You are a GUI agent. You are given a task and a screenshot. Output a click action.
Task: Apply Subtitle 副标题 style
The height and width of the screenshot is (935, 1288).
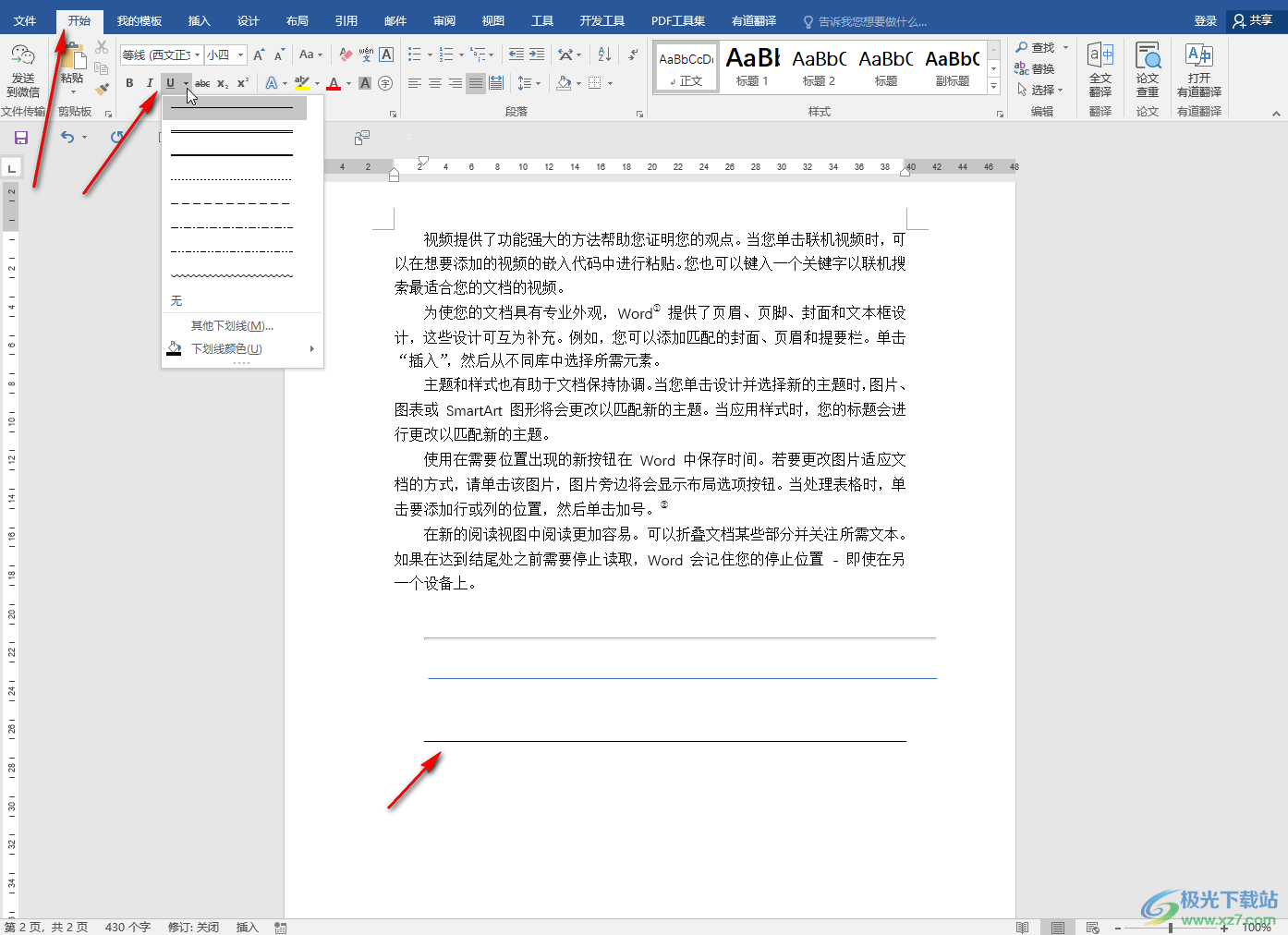953,67
